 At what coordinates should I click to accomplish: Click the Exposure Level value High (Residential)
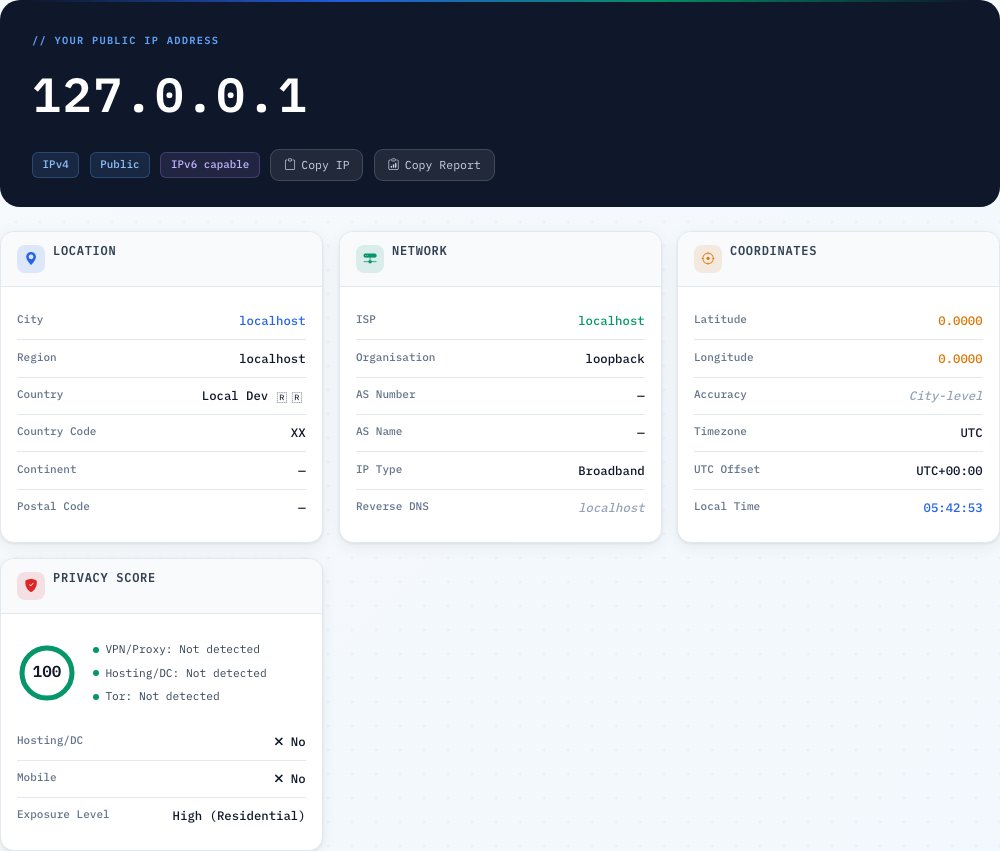click(239, 816)
